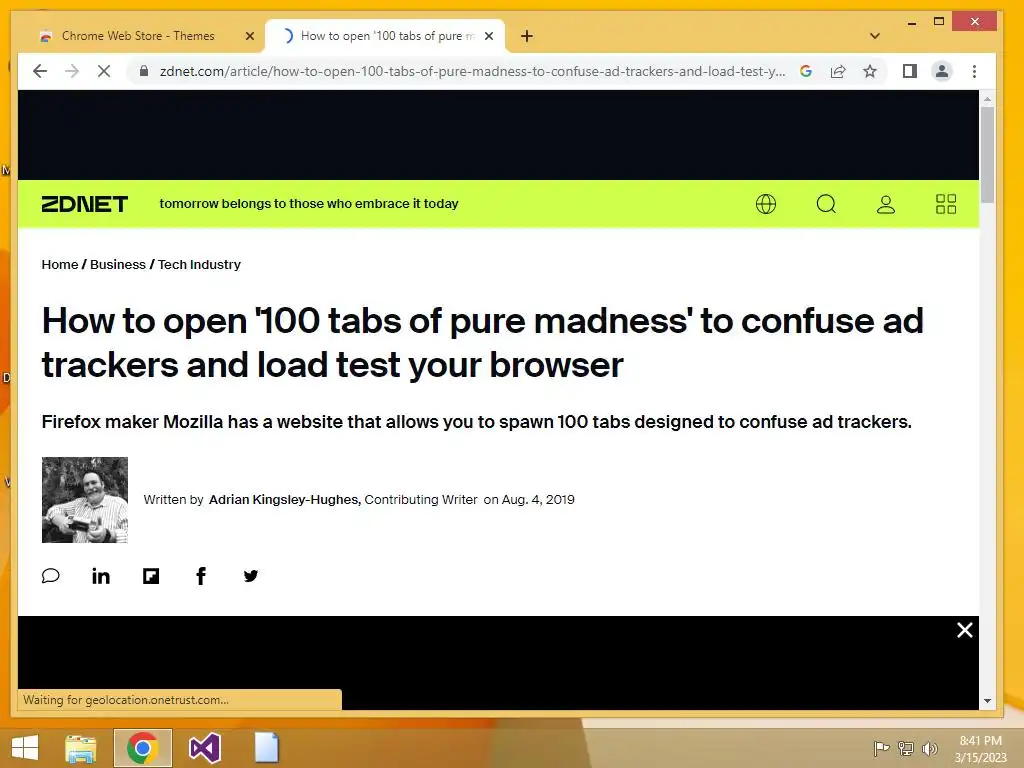The height and width of the screenshot is (768, 1024).
Task: Open Visual Studio from taskbar
Action: coord(204,748)
